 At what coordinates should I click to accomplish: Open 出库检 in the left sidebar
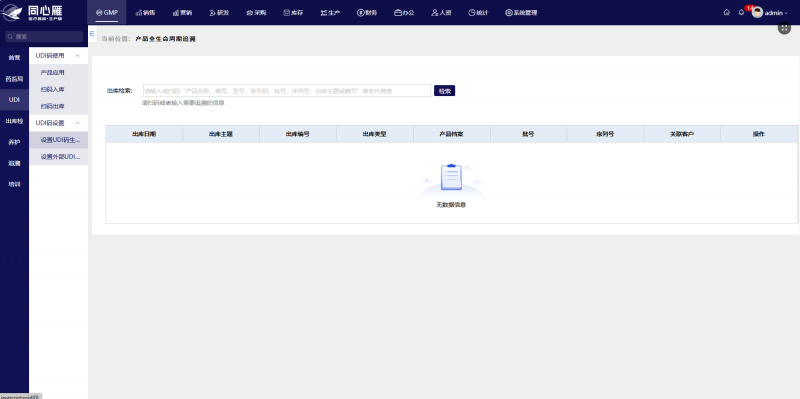14,121
